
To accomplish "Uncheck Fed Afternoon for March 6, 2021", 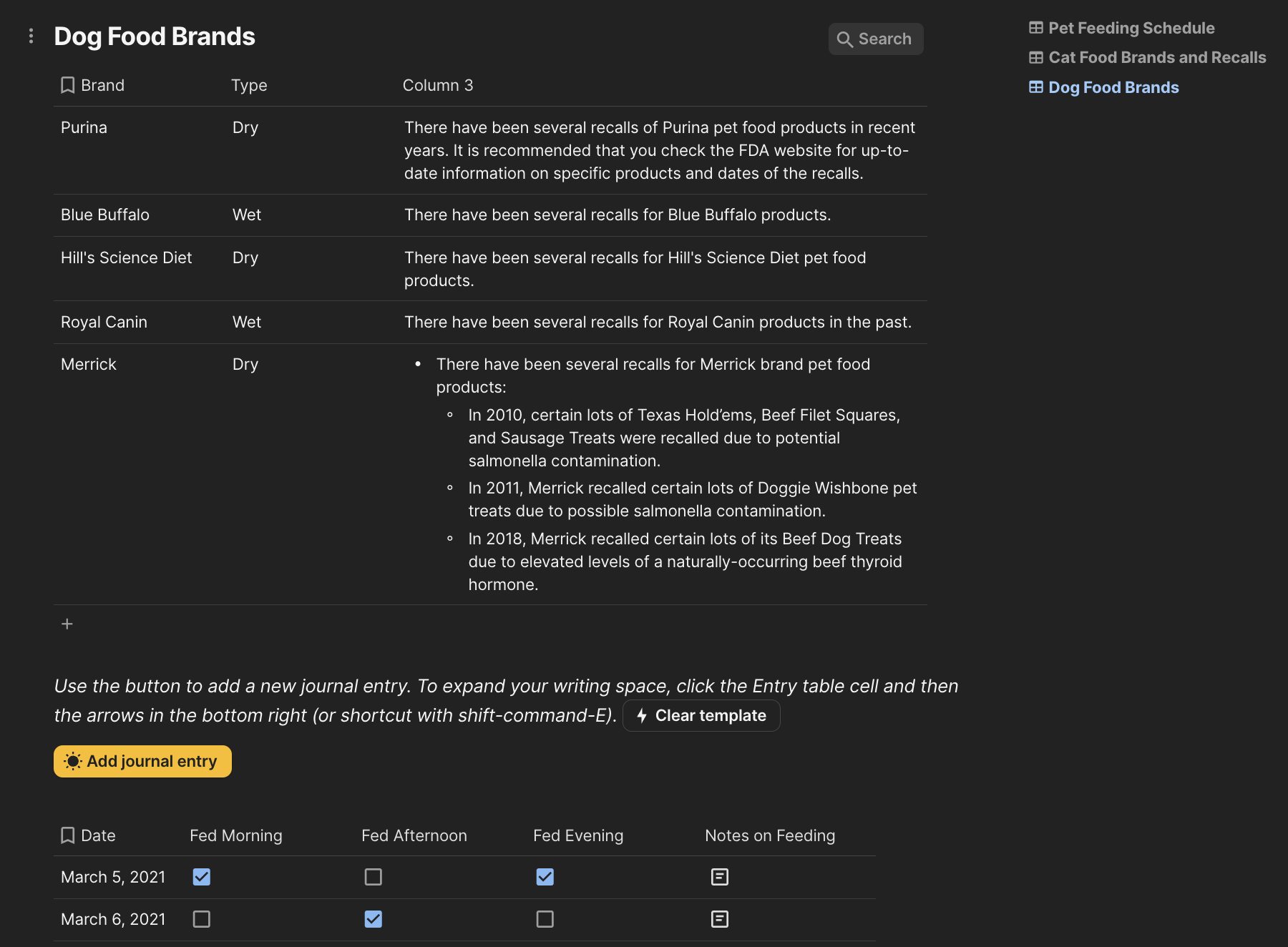I will (x=374, y=919).
